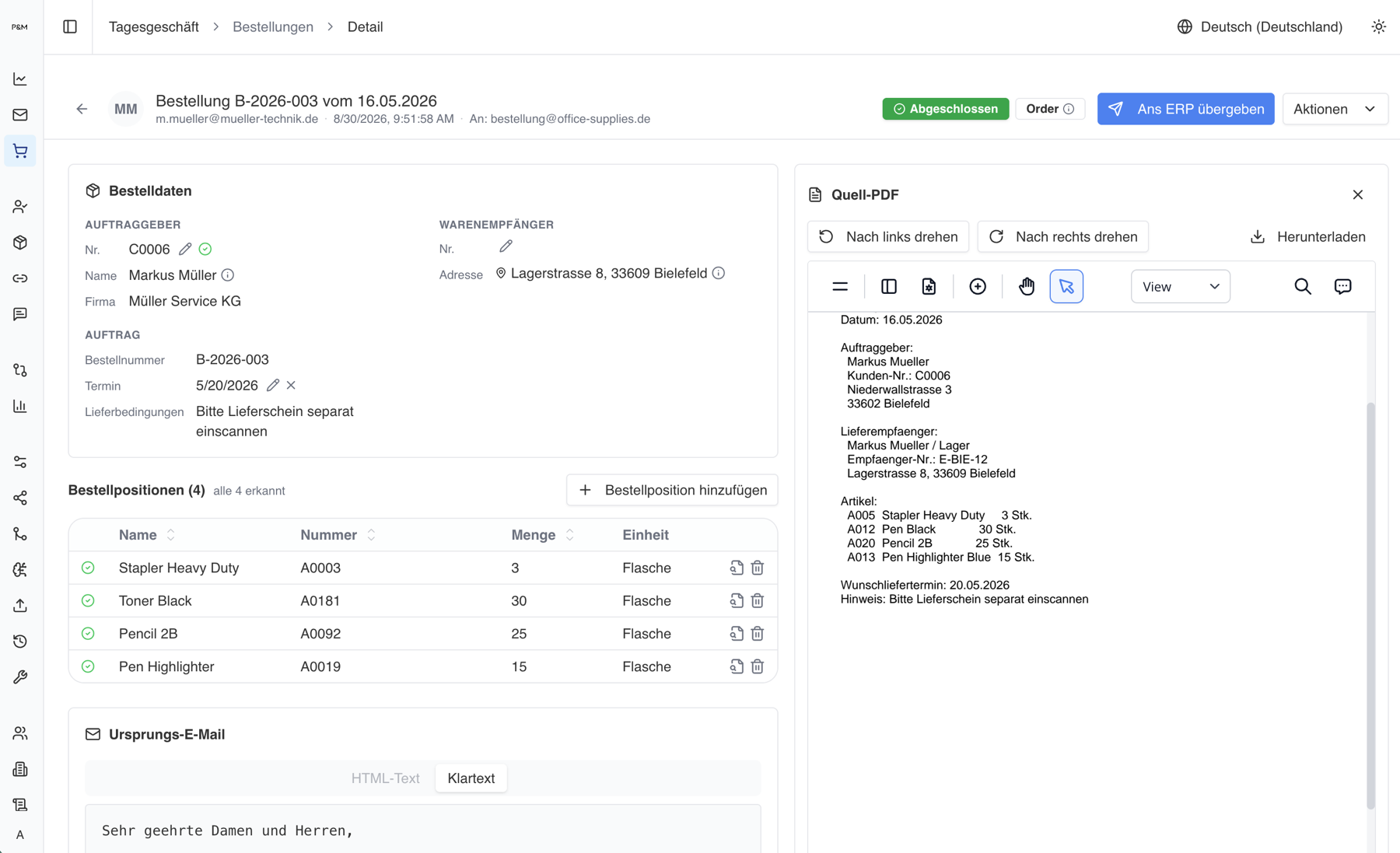Clear the Termin date with X
1400x853 pixels.
pos(291,385)
